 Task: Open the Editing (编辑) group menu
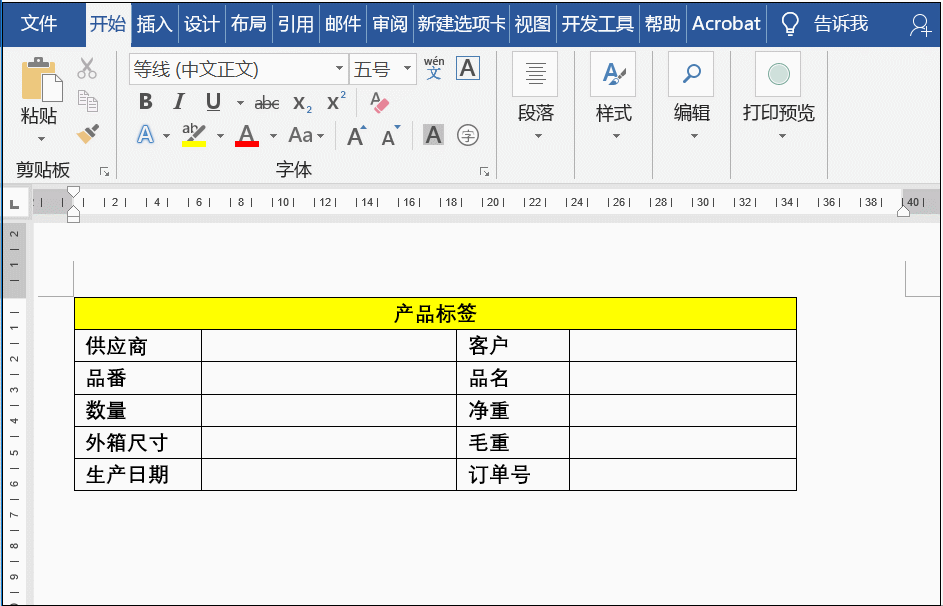click(x=692, y=97)
